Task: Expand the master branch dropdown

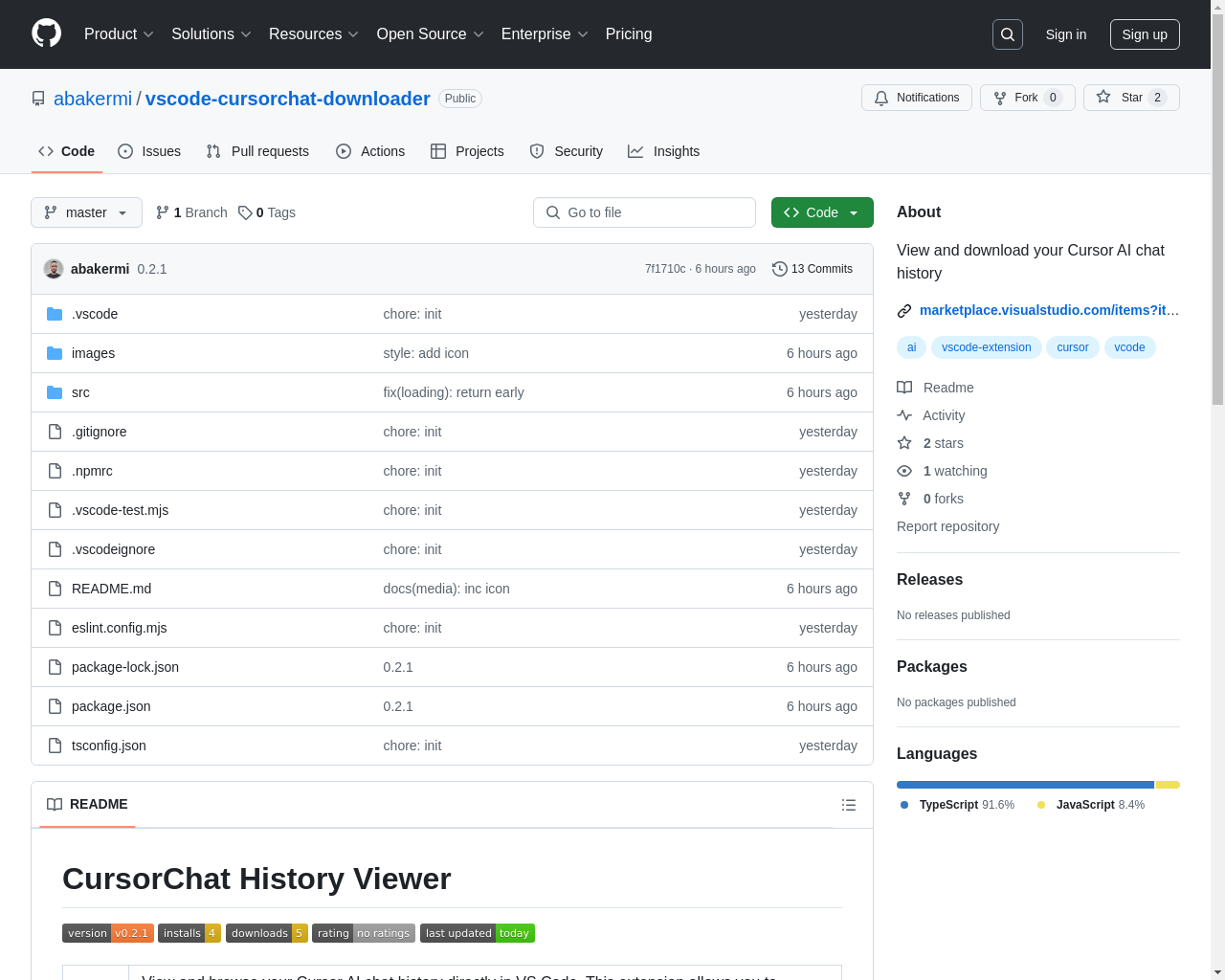Action: 86,212
